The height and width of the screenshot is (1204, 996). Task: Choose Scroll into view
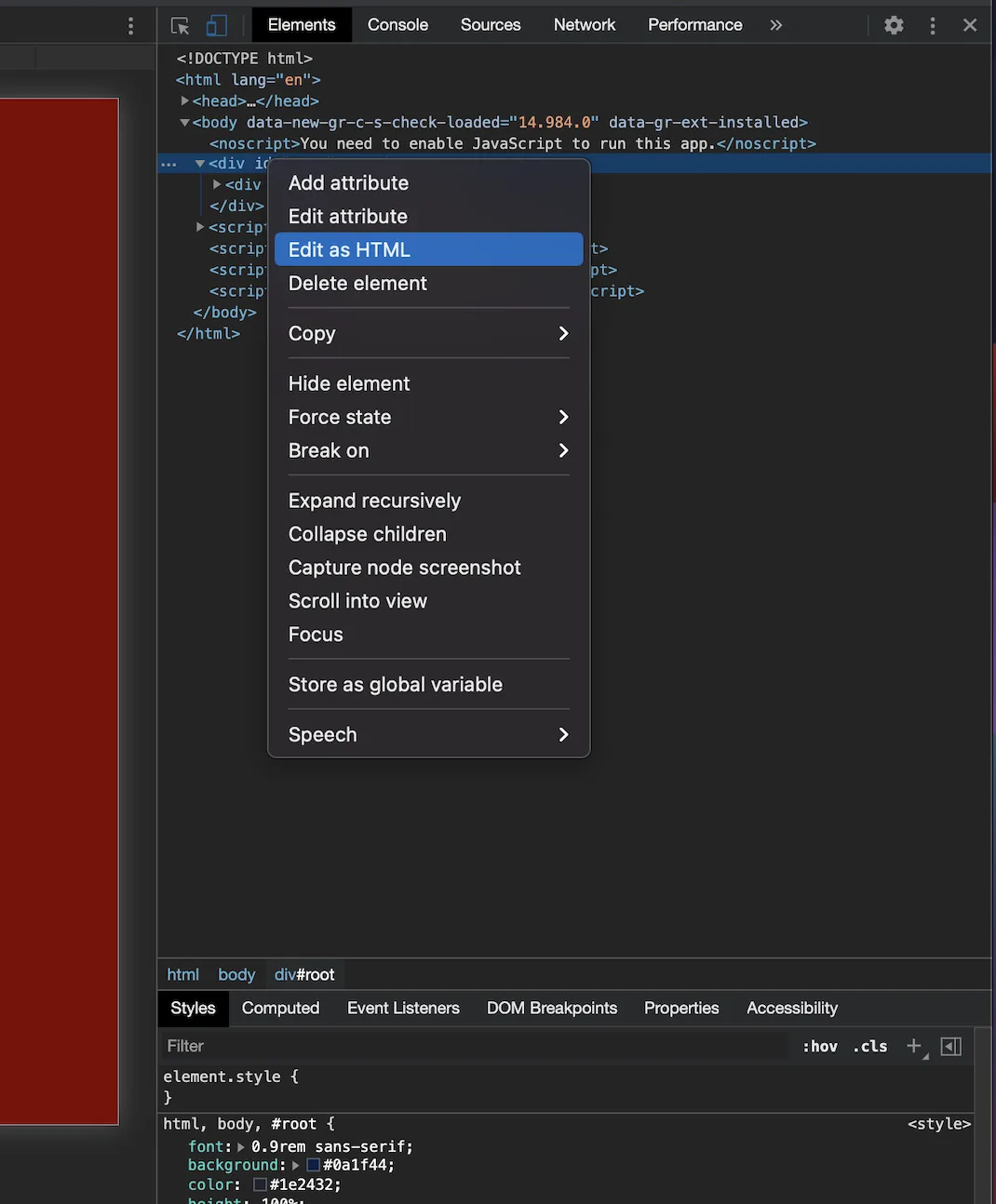click(429, 601)
